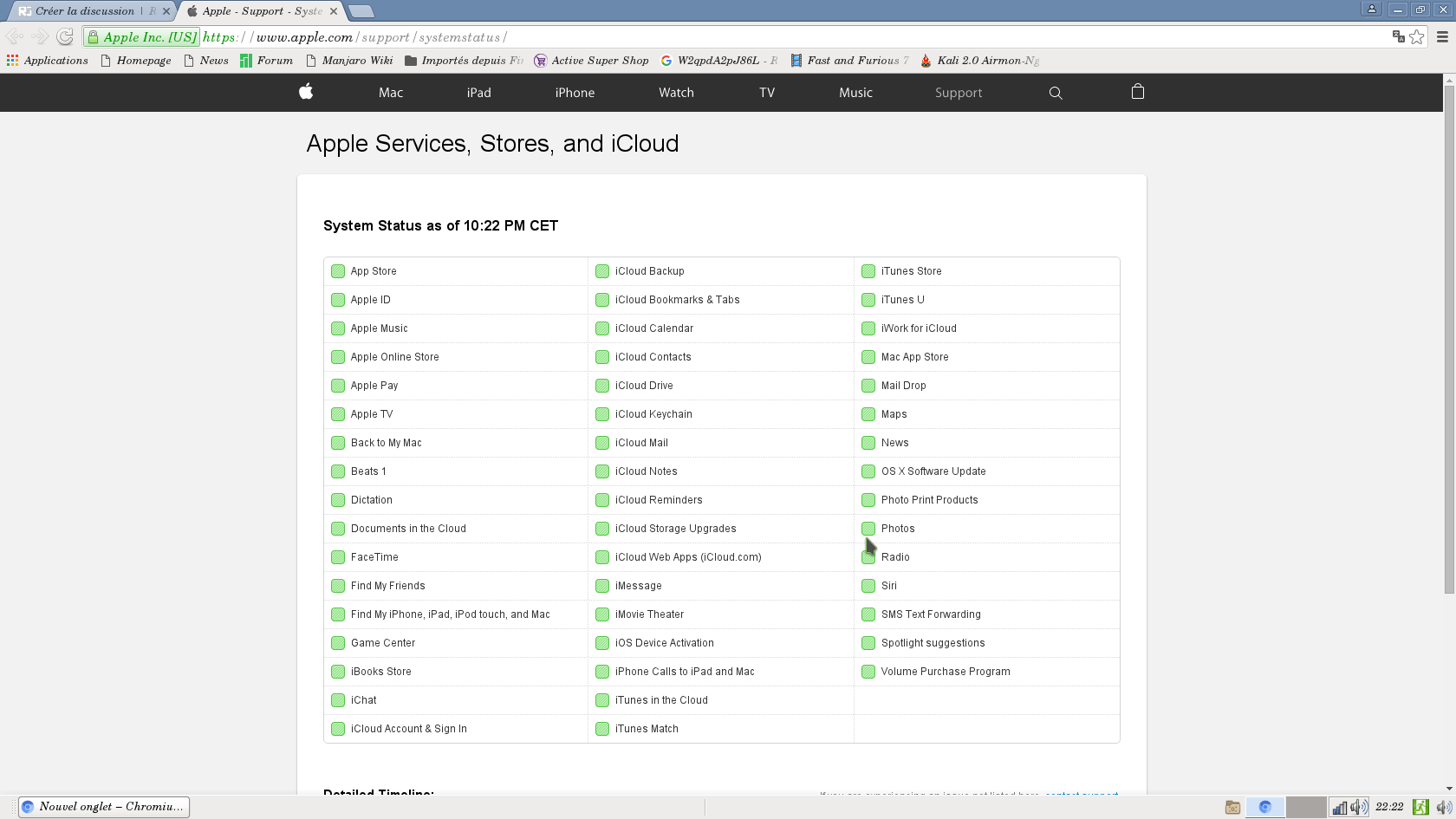Click the green iTunes Store status indicator

(868, 271)
